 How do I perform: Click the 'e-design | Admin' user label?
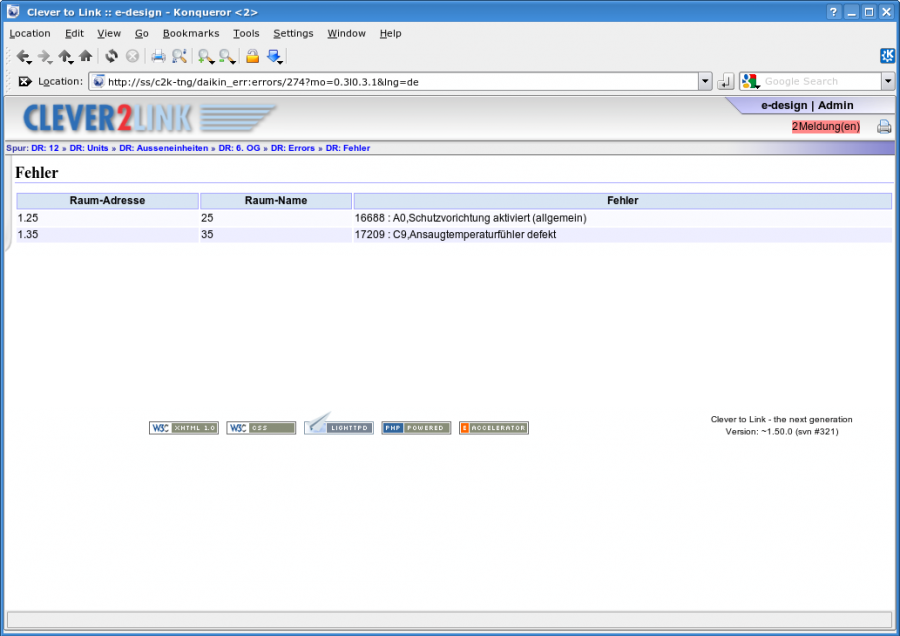click(x=807, y=105)
